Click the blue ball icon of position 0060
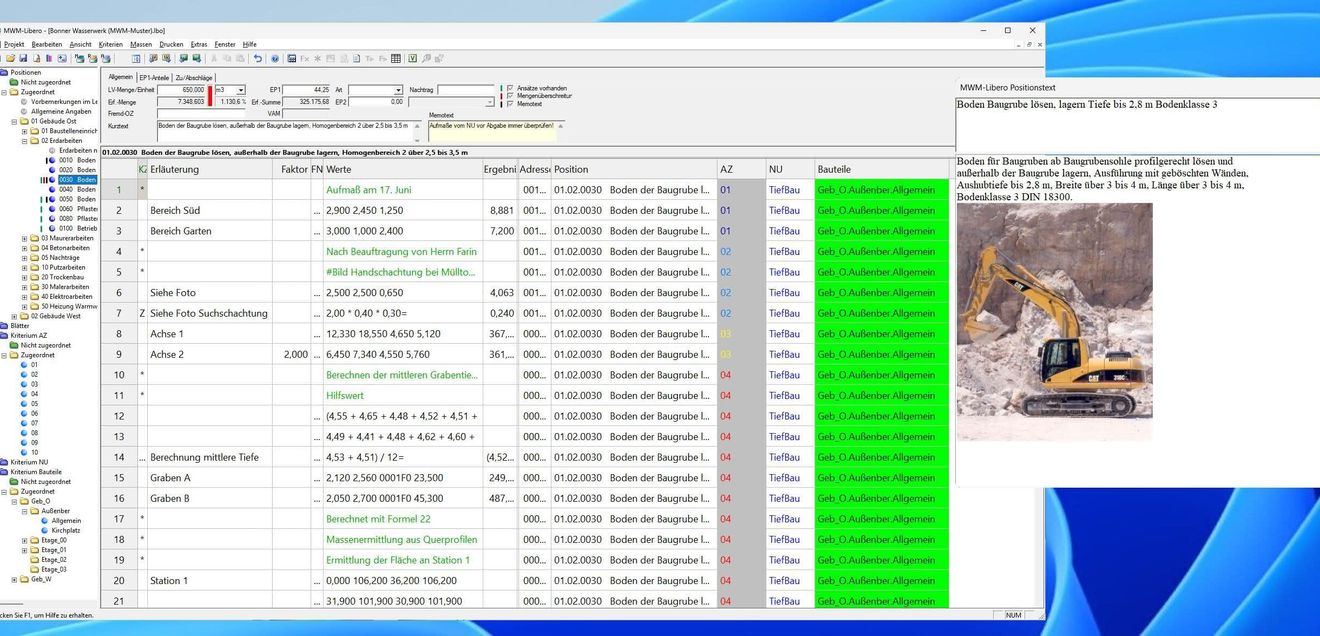This screenshot has width=1320, height=636. [x=54, y=208]
